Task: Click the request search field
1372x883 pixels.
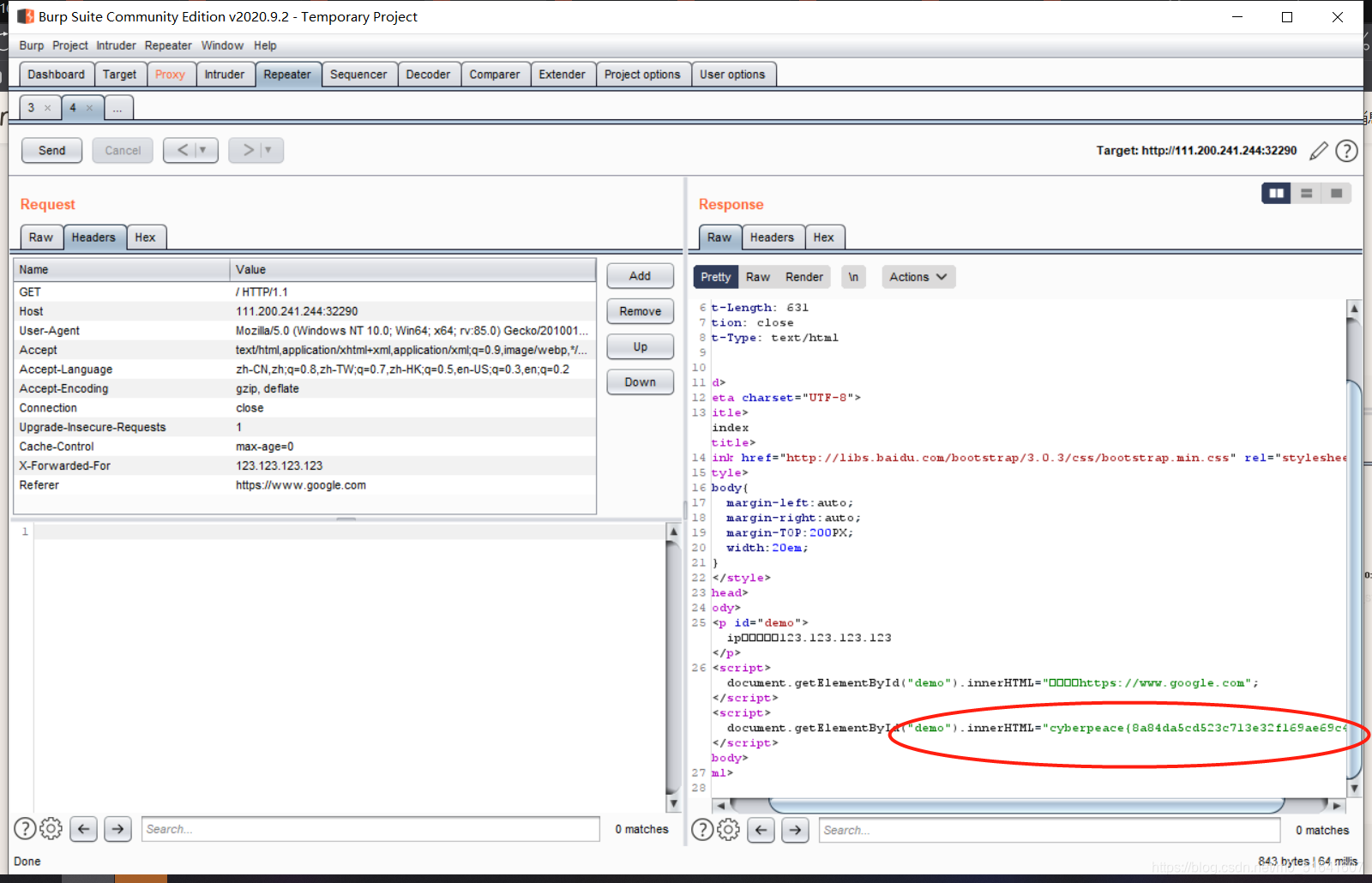Action: click(x=370, y=829)
